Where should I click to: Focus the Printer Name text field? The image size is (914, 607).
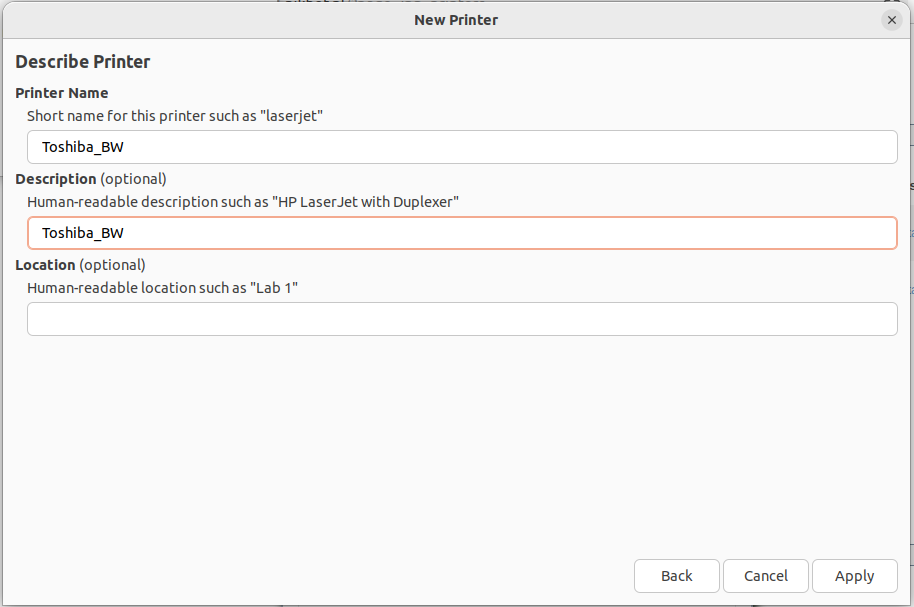pos(462,147)
